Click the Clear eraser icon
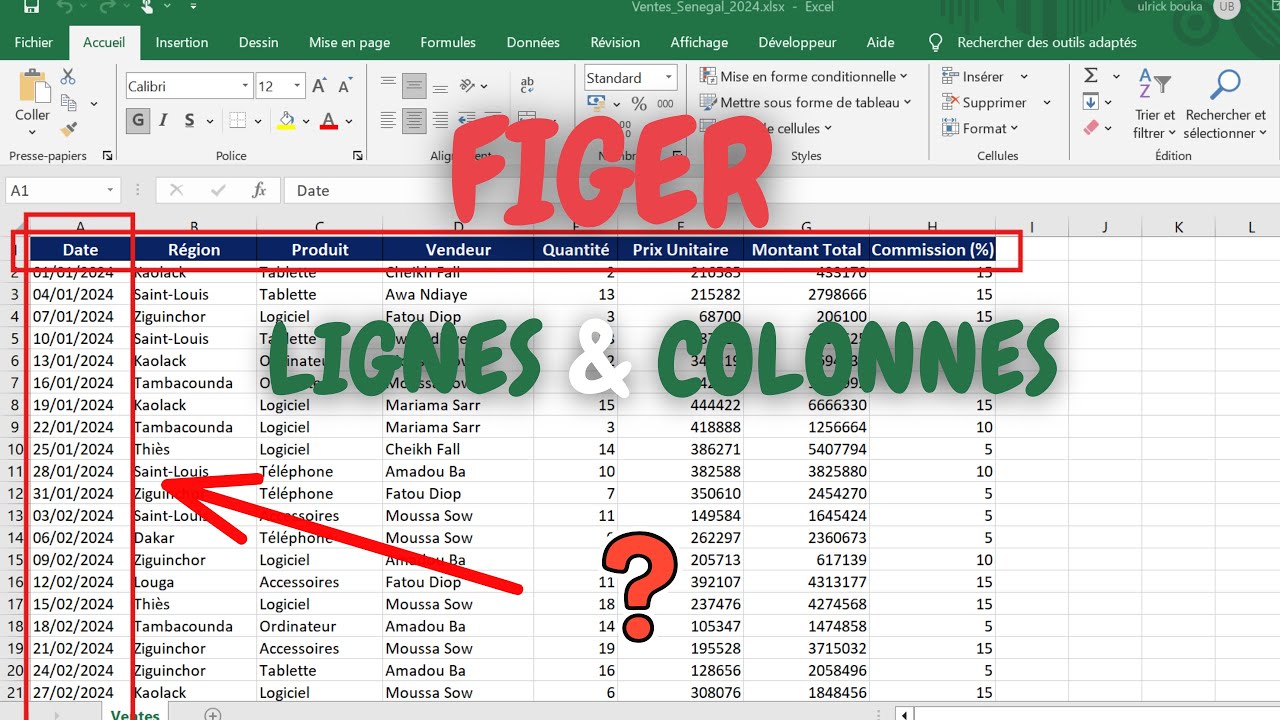The height and width of the screenshot is (720, 1280). click(1091, 128)
